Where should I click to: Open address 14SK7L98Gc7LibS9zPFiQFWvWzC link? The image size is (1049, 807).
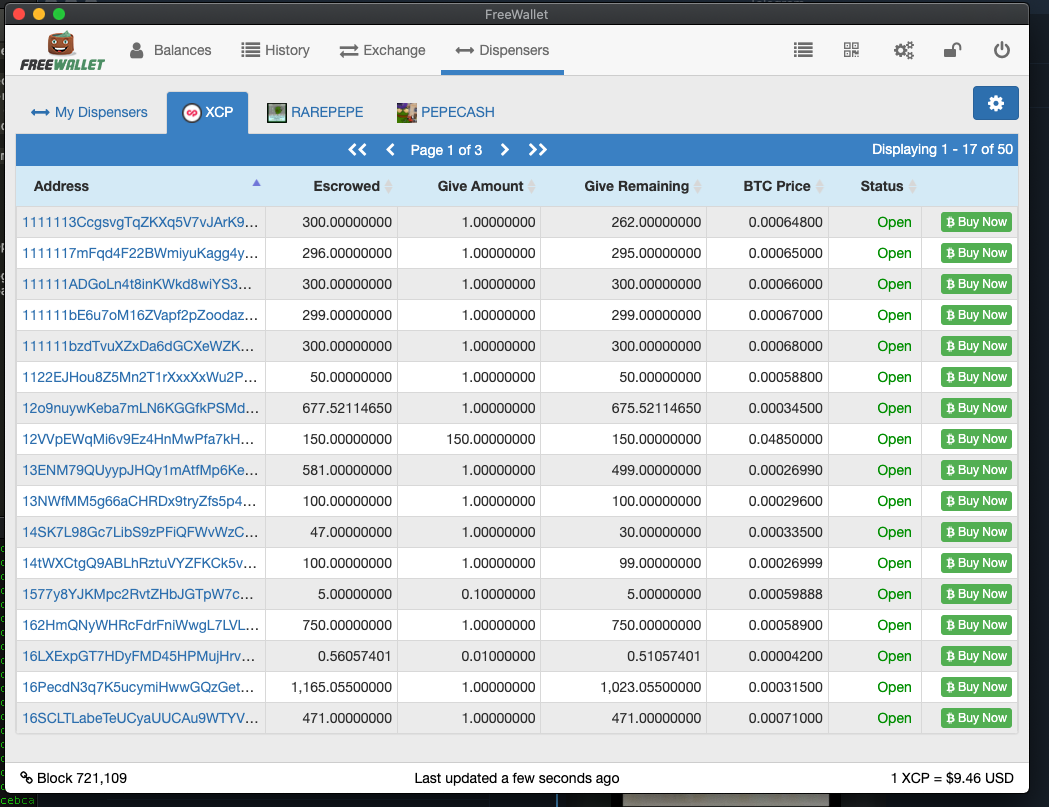pyautogui.click(x=138, y=532)
